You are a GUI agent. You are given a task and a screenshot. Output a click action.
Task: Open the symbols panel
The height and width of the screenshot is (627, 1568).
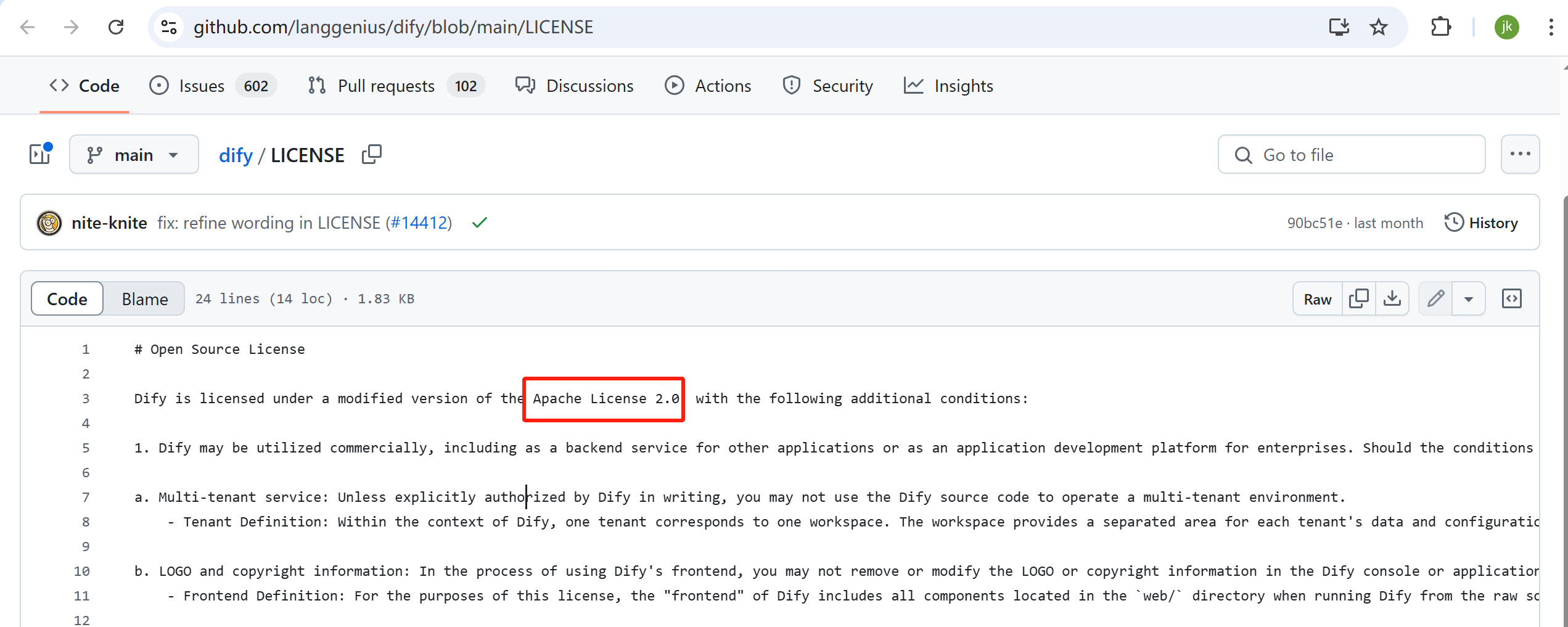(1511, 298)
